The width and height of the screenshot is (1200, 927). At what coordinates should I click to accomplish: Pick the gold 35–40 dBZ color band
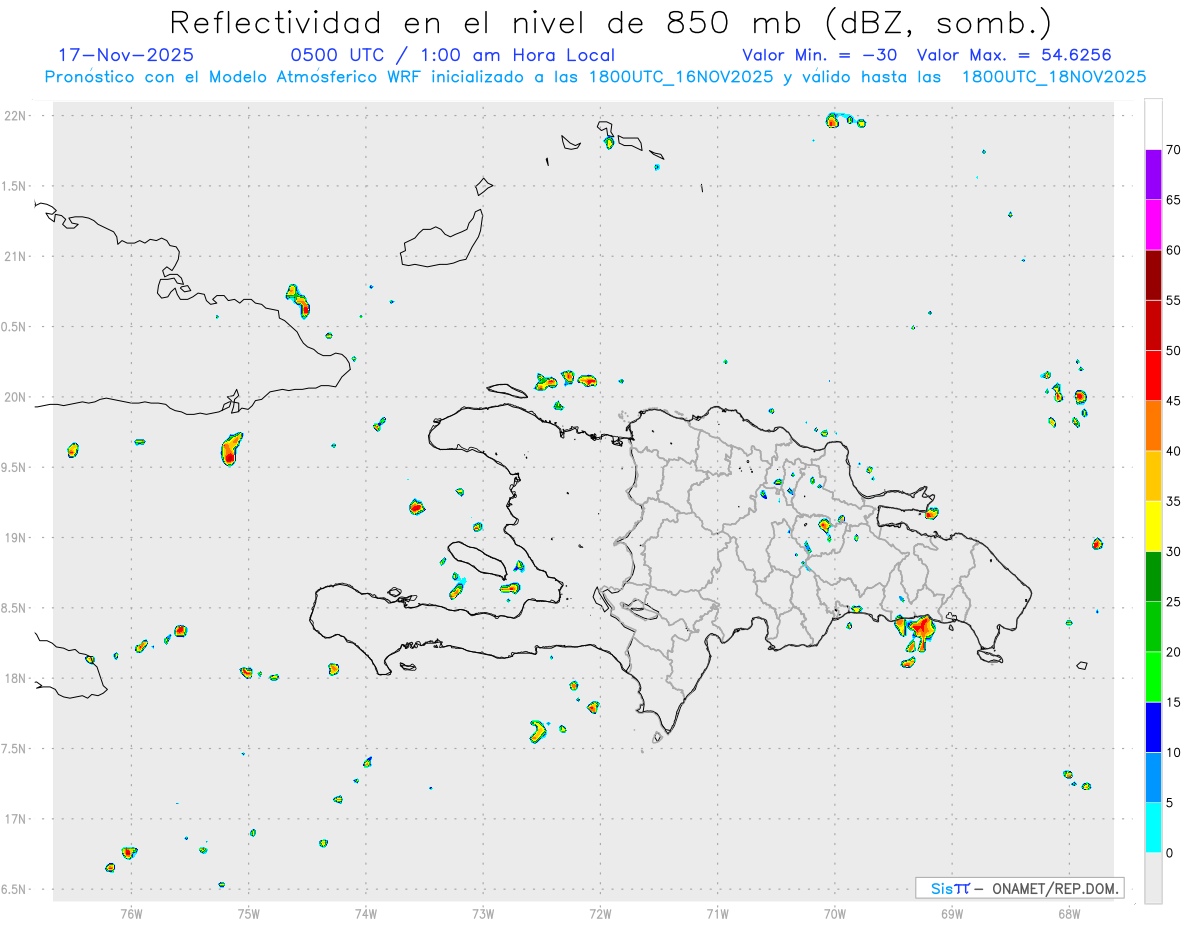click(1153, 476)
